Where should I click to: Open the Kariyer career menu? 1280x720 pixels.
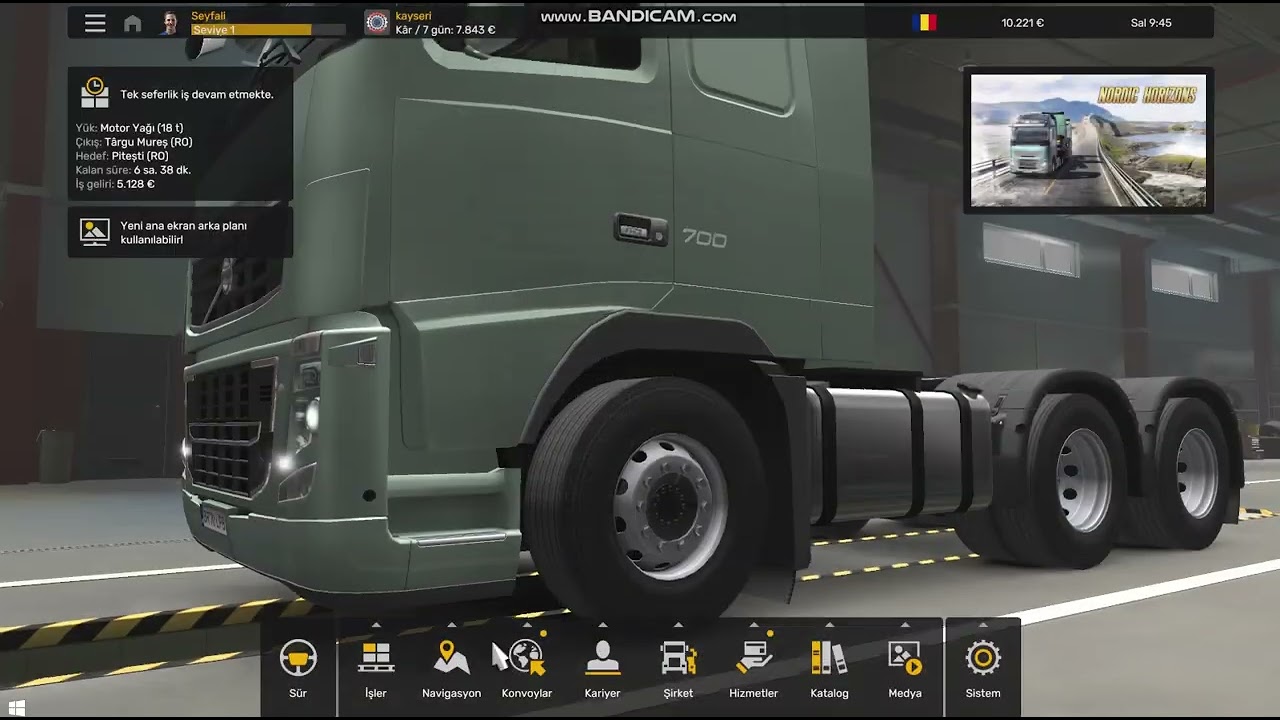(x=602, y=669)
